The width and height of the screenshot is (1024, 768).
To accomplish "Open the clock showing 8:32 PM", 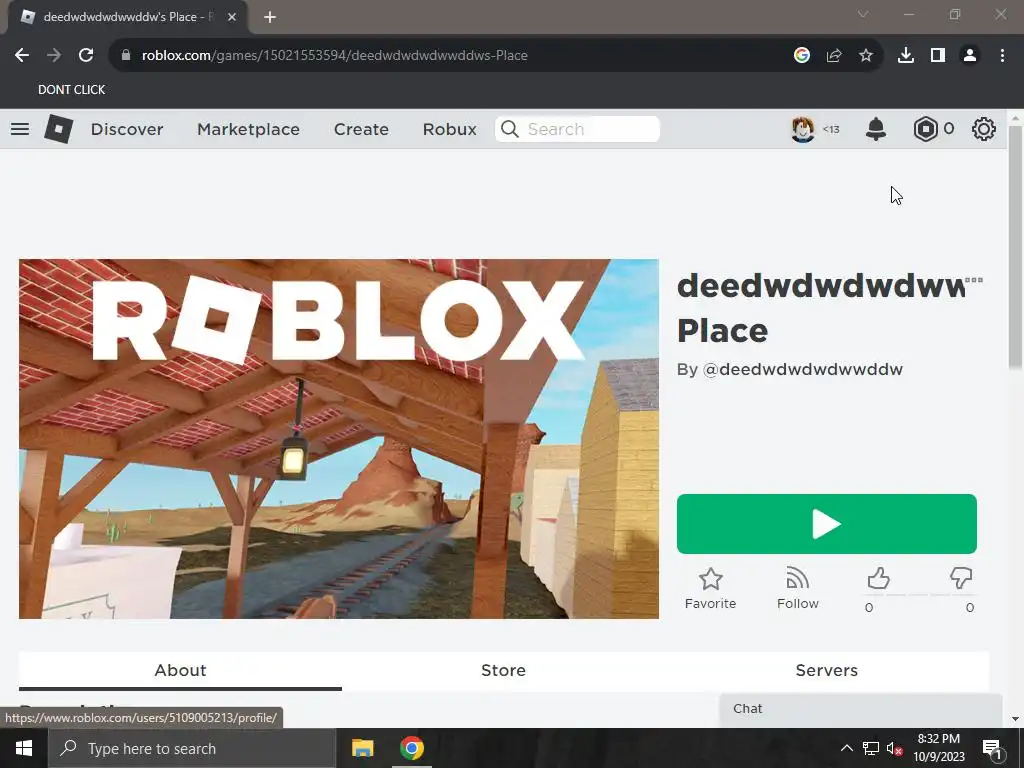I will (x=939, y=748).
